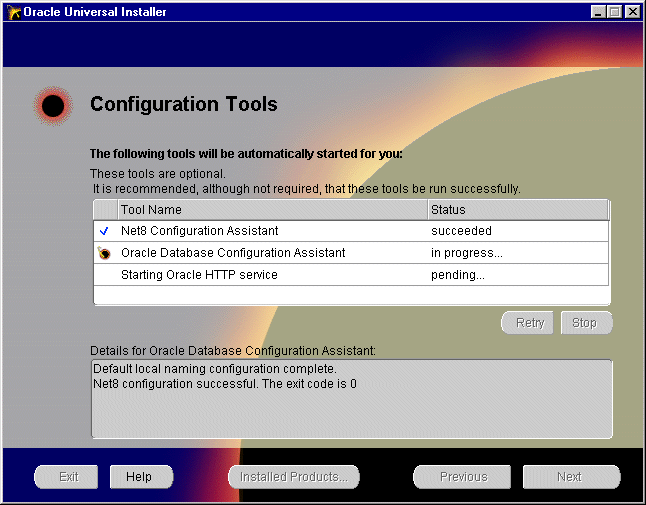Open Installed Products list
646x505 pixels.
pyautogui.click(x=294, y=477)
